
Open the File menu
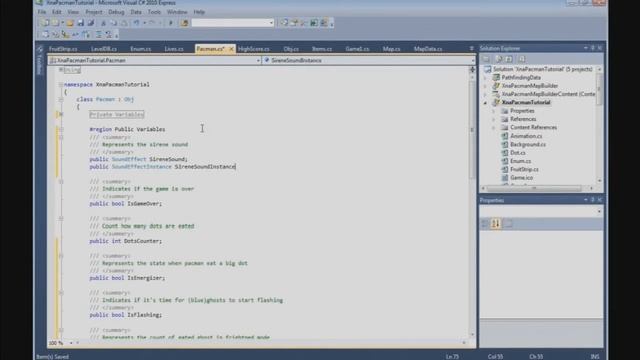tap(42, 12)
